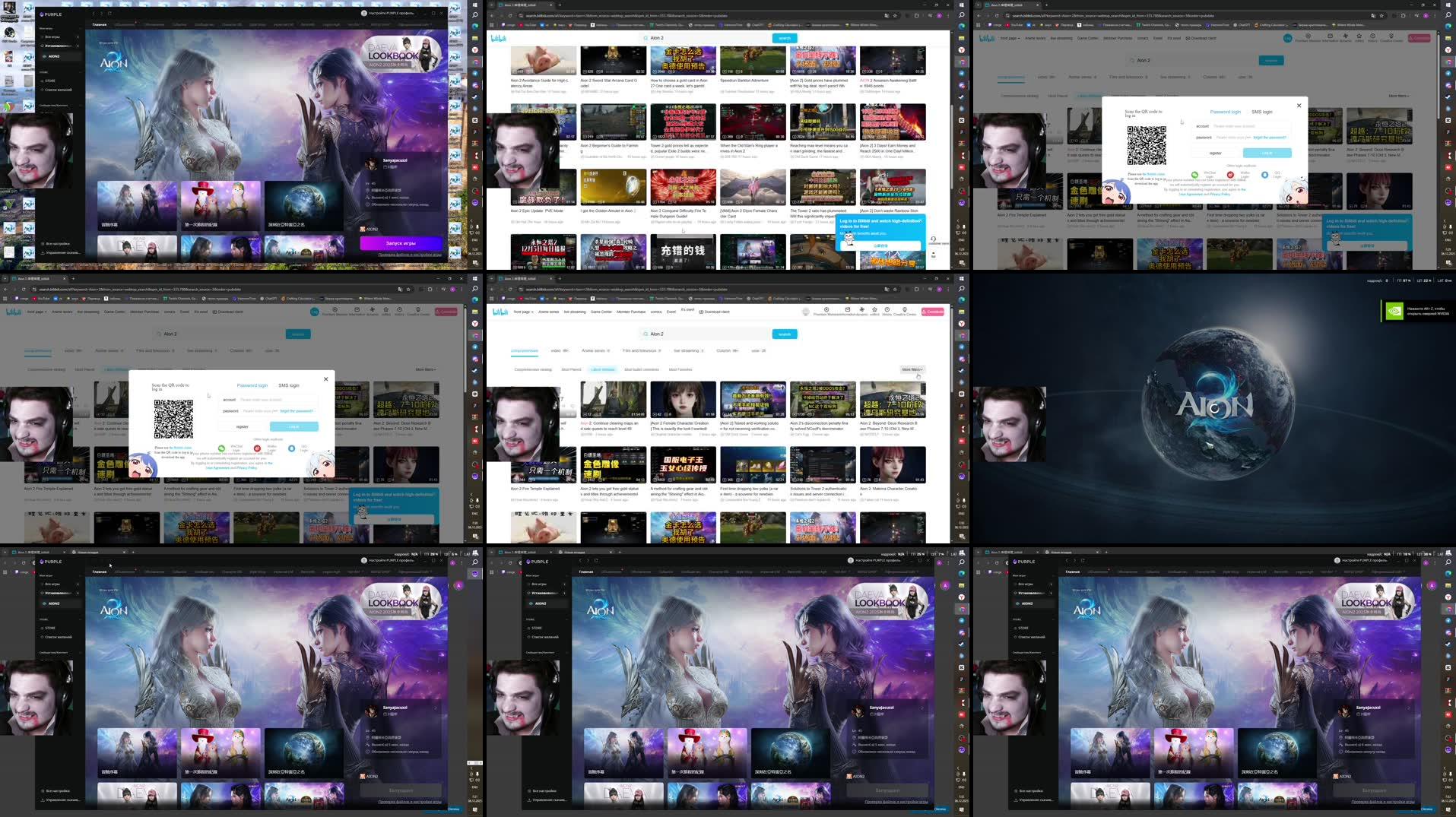Toggle password visibility in the login form
Image resolution: width=1456 pixels, height=817 pixels.
click(x=275, y=411)
